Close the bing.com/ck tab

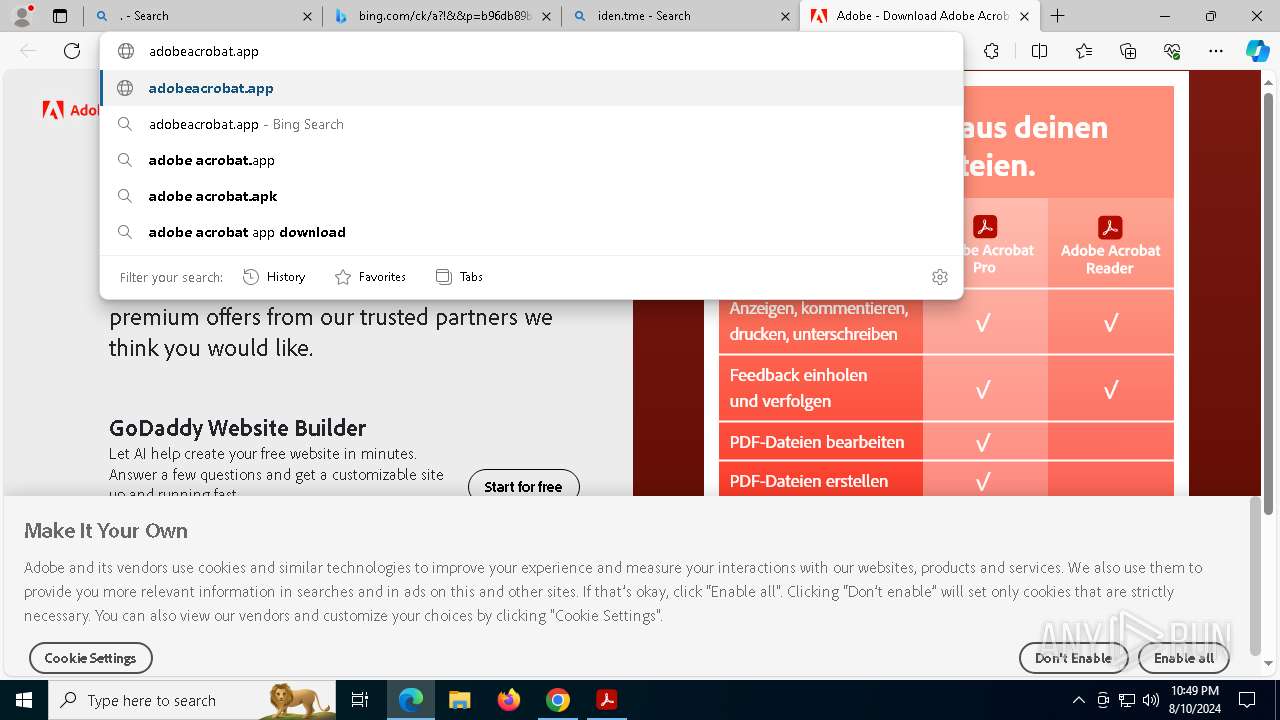tap(546, 16)
